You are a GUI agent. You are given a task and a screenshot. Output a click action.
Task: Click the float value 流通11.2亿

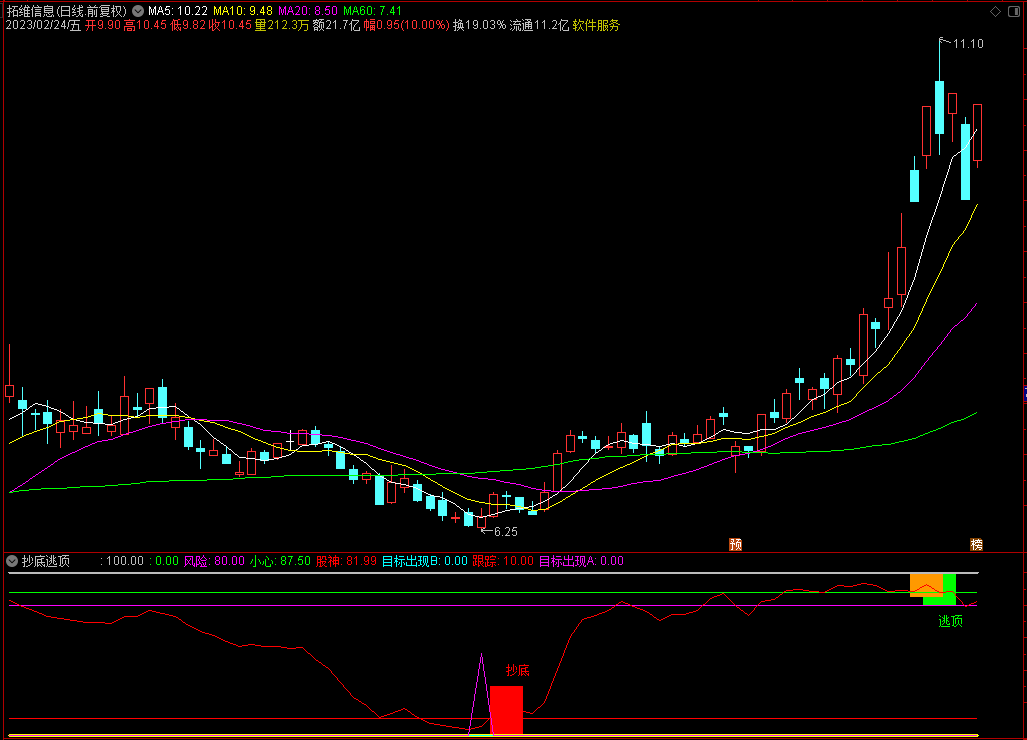coord(539,26)
